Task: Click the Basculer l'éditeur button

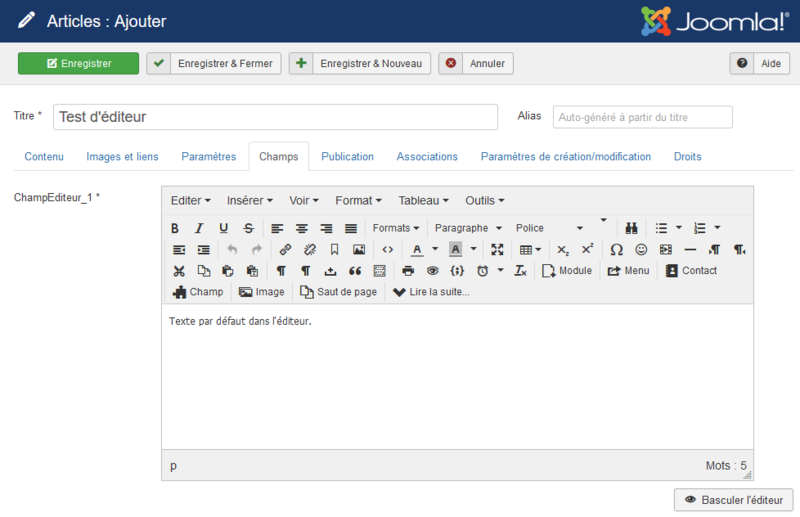Action: click(735, 500)
